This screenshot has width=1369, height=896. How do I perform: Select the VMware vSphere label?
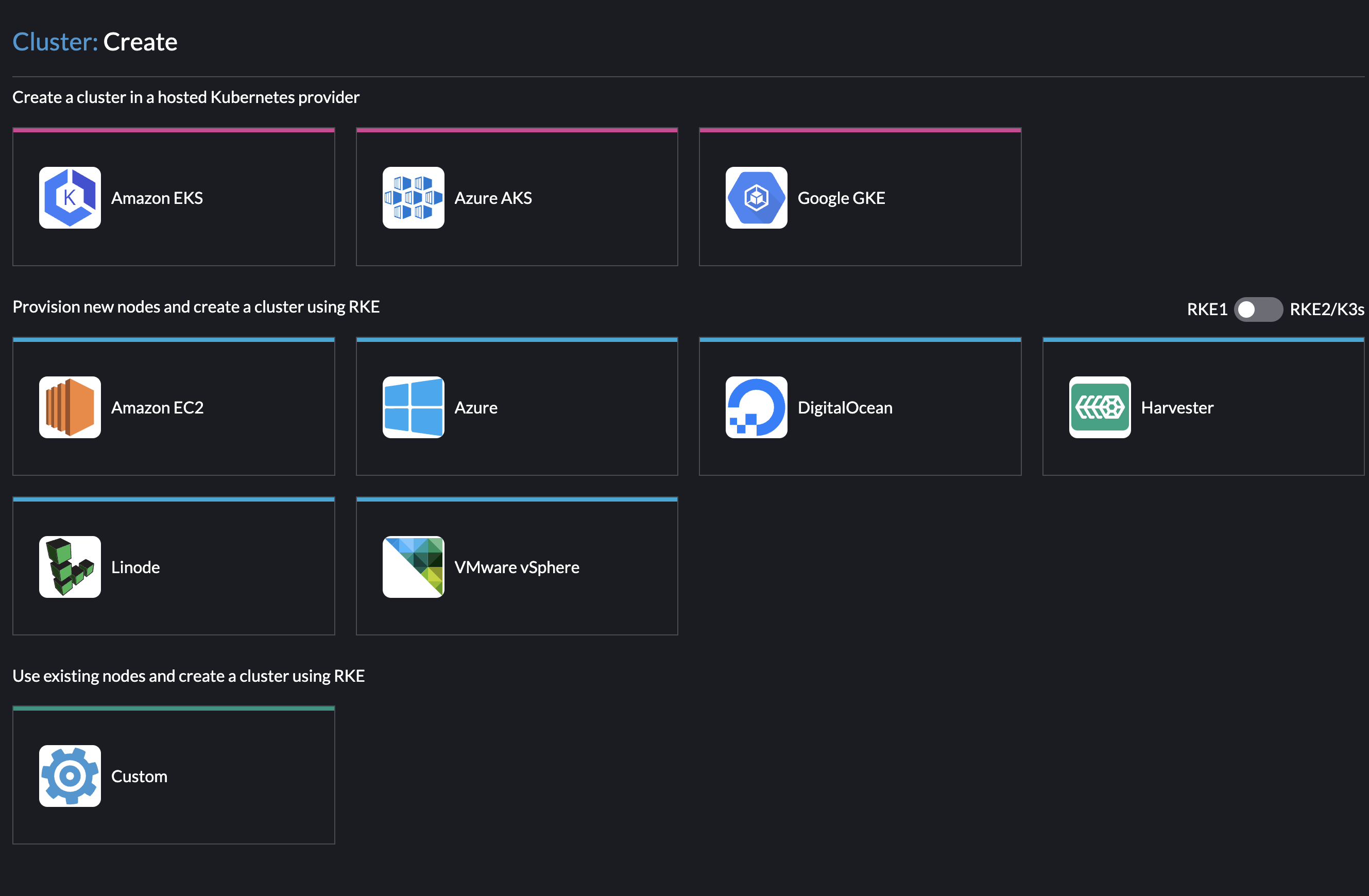[x=517, y=567]
